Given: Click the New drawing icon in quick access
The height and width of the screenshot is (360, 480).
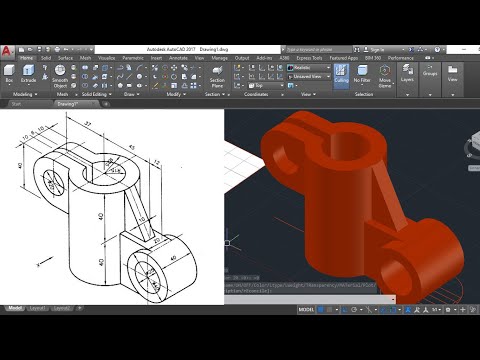Looking at the screenshot, I should coord(22,49).
